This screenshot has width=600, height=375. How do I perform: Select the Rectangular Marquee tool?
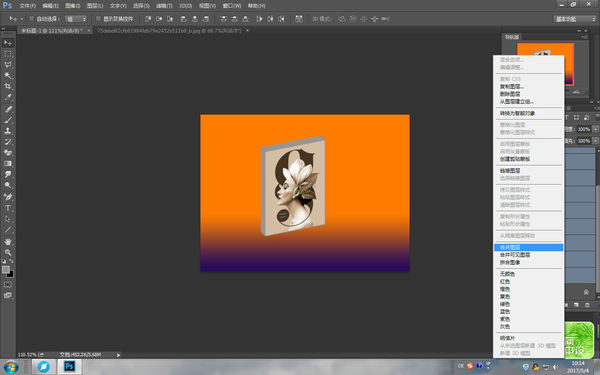(x=8, y=54)
